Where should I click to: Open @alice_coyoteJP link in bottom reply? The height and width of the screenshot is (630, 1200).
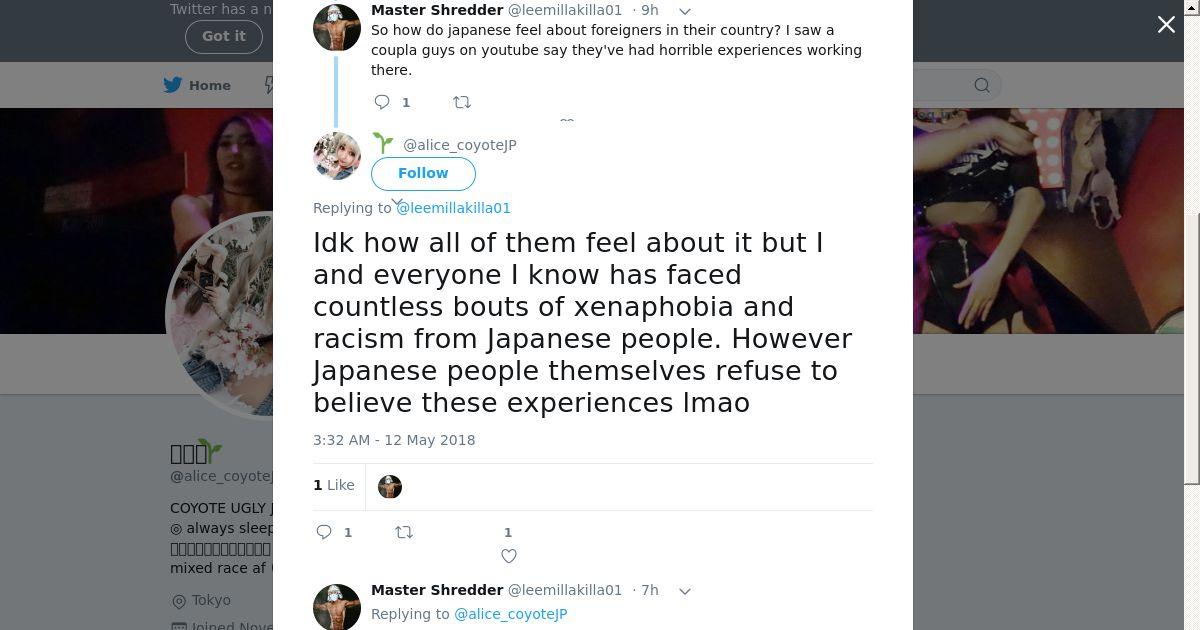[511, 614]
